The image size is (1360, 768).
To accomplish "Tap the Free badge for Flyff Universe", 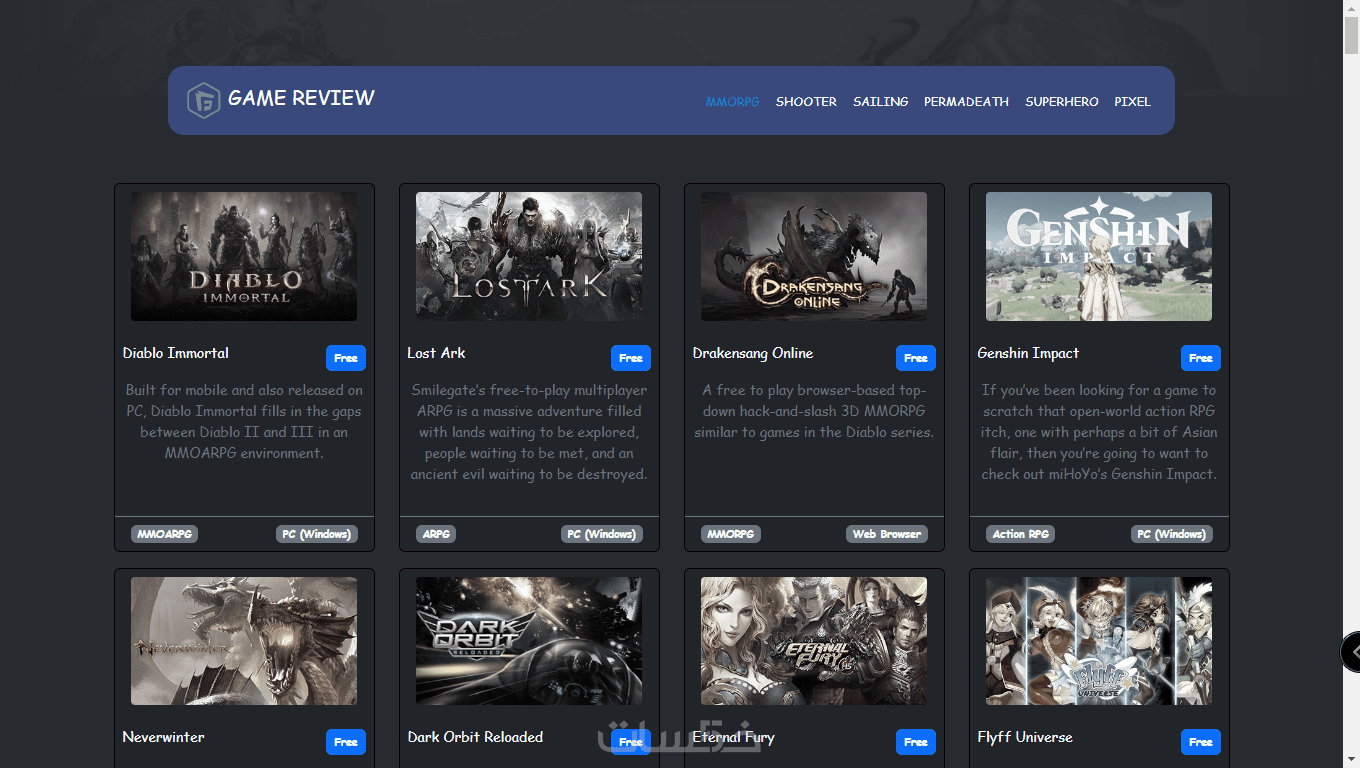I will click(x=1201, y=742).
